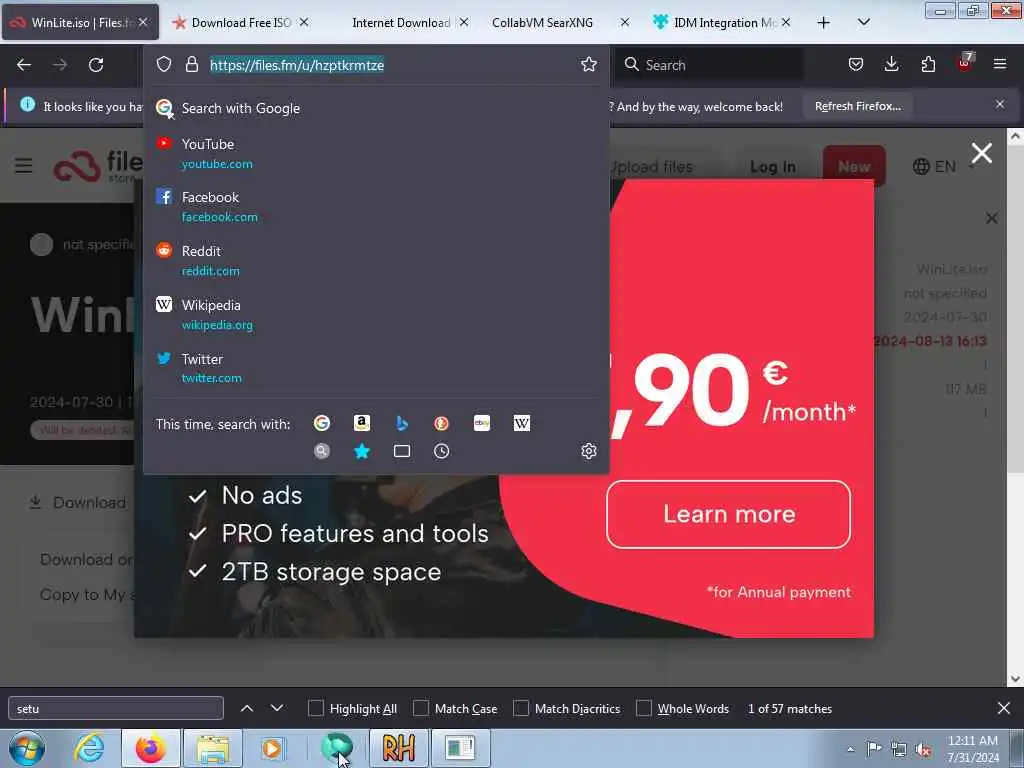Search this time with Wikipedia icon

[x=522, y=423]
